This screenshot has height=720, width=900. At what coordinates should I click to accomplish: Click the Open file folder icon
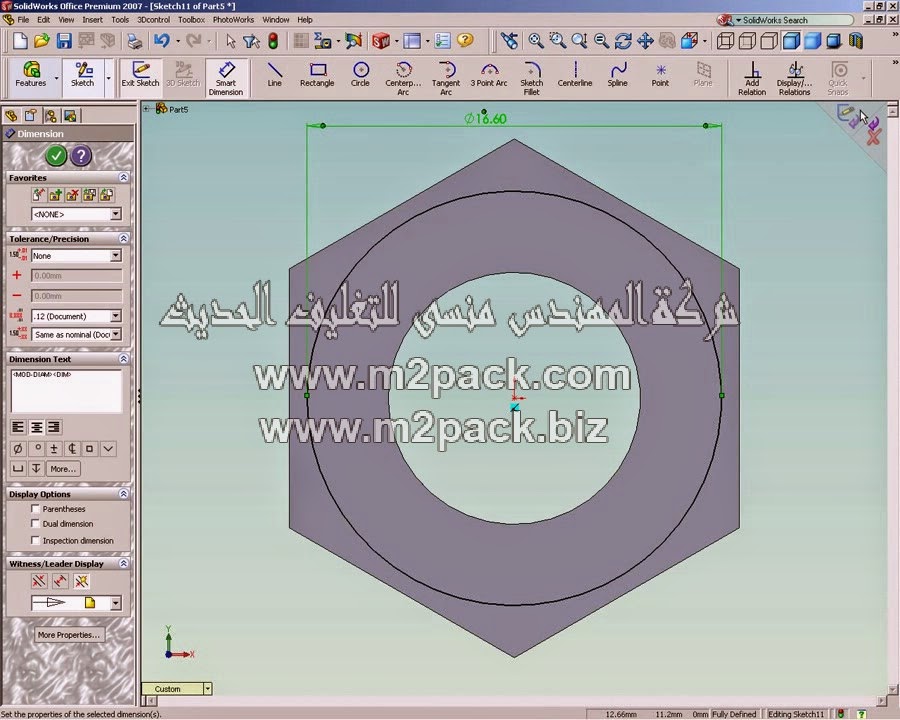(x=41, y=41)
